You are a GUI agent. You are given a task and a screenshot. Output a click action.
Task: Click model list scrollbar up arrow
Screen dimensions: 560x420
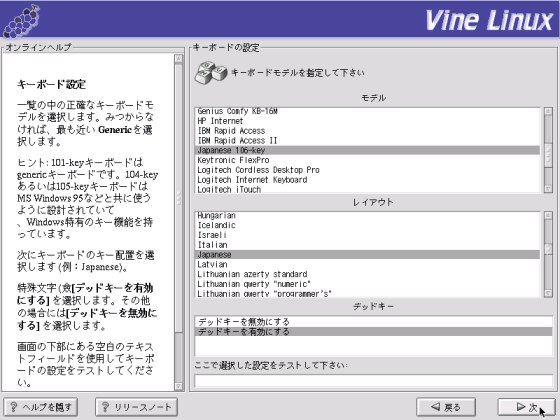548,111
